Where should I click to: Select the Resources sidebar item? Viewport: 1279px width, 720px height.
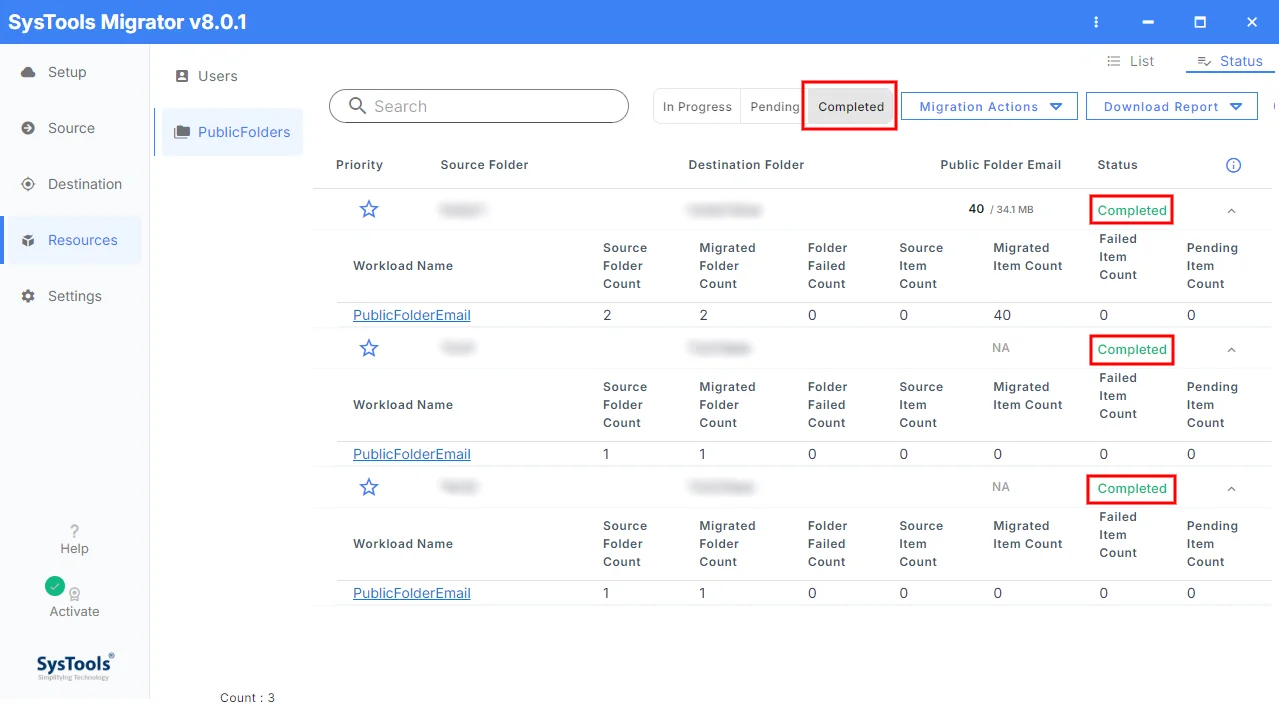72,240
